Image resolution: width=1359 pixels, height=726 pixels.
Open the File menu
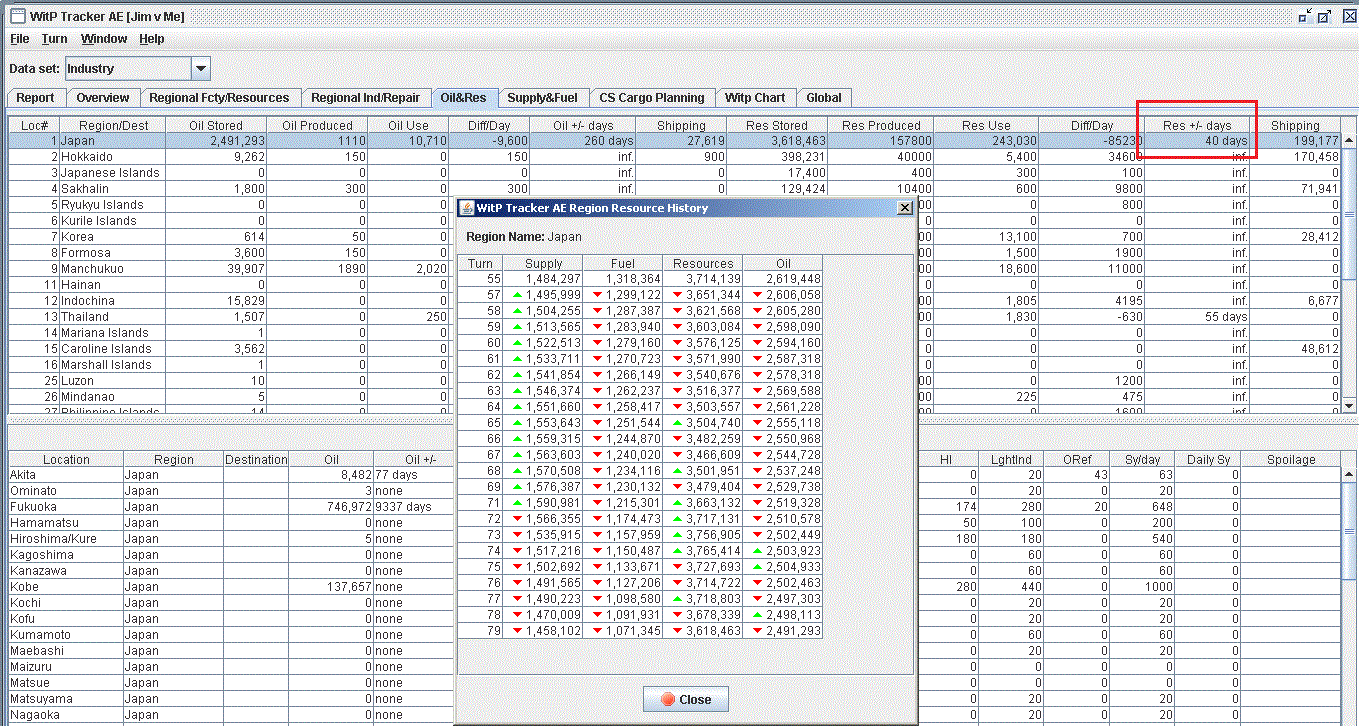[x=20, y=39]
